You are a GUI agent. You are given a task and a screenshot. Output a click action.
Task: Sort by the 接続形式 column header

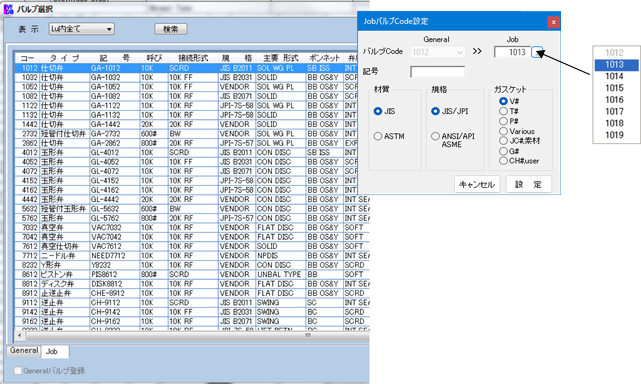coord(193,58)
